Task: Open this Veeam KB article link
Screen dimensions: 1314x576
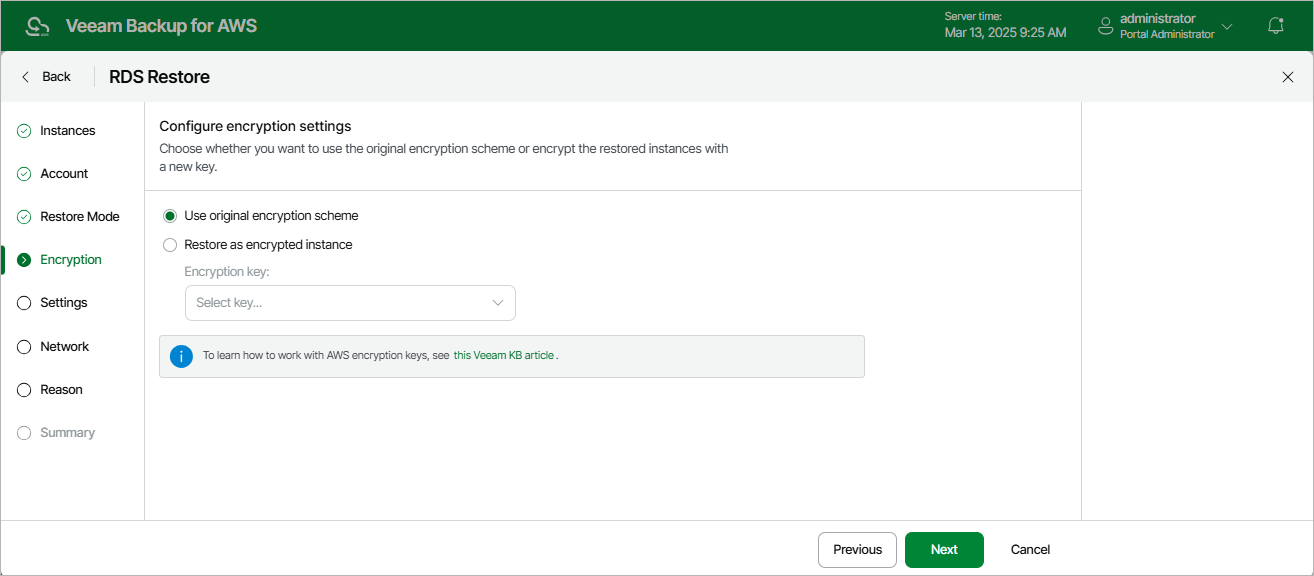Action: pyautogui.click(x=504, y=355)
